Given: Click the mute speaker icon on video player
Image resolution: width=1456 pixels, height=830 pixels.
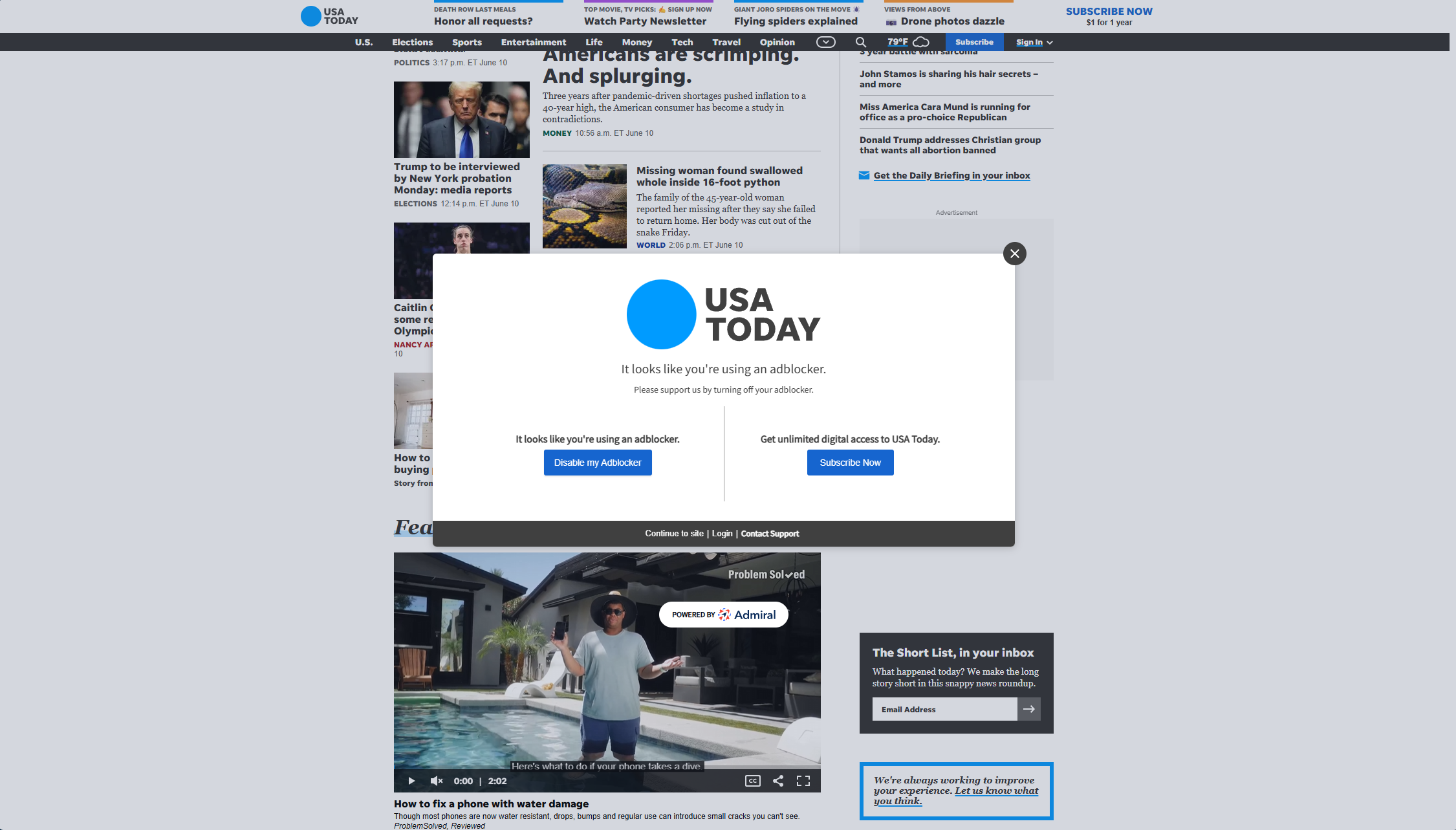Looking at the screenshot, I should click(437, 781).
